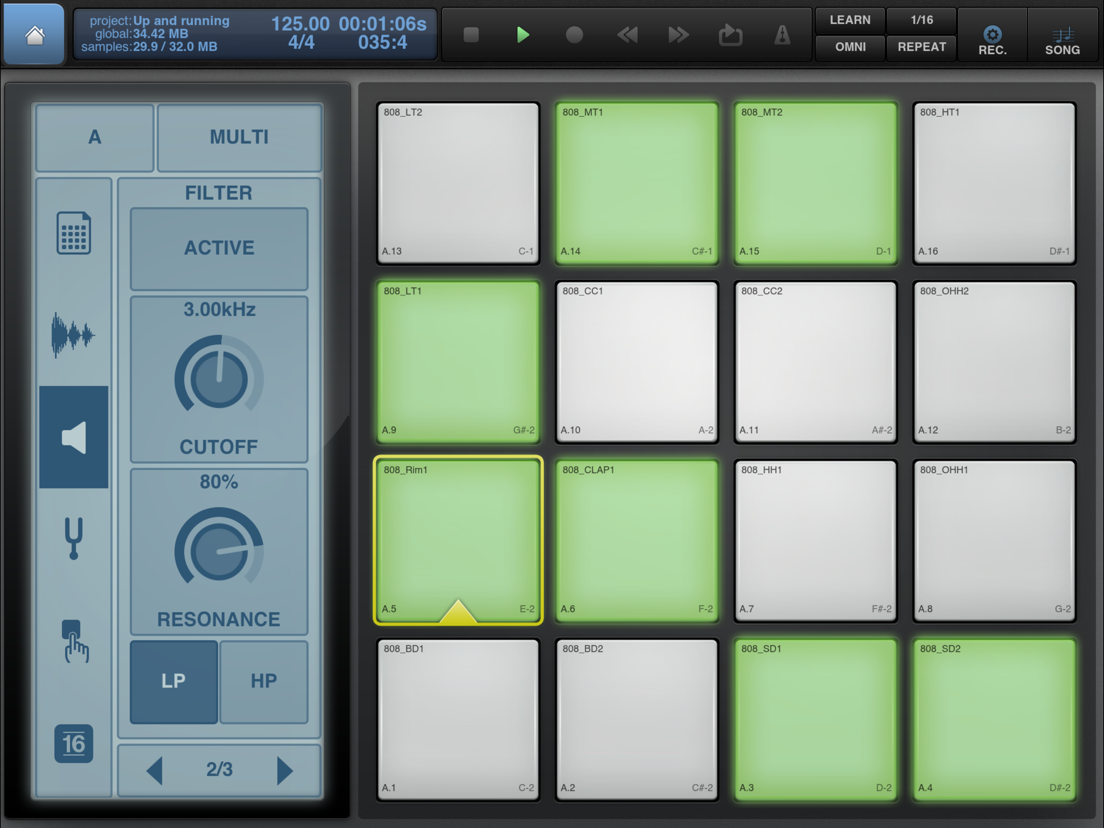Enable MIDI LEARN button

coord(850,20)
